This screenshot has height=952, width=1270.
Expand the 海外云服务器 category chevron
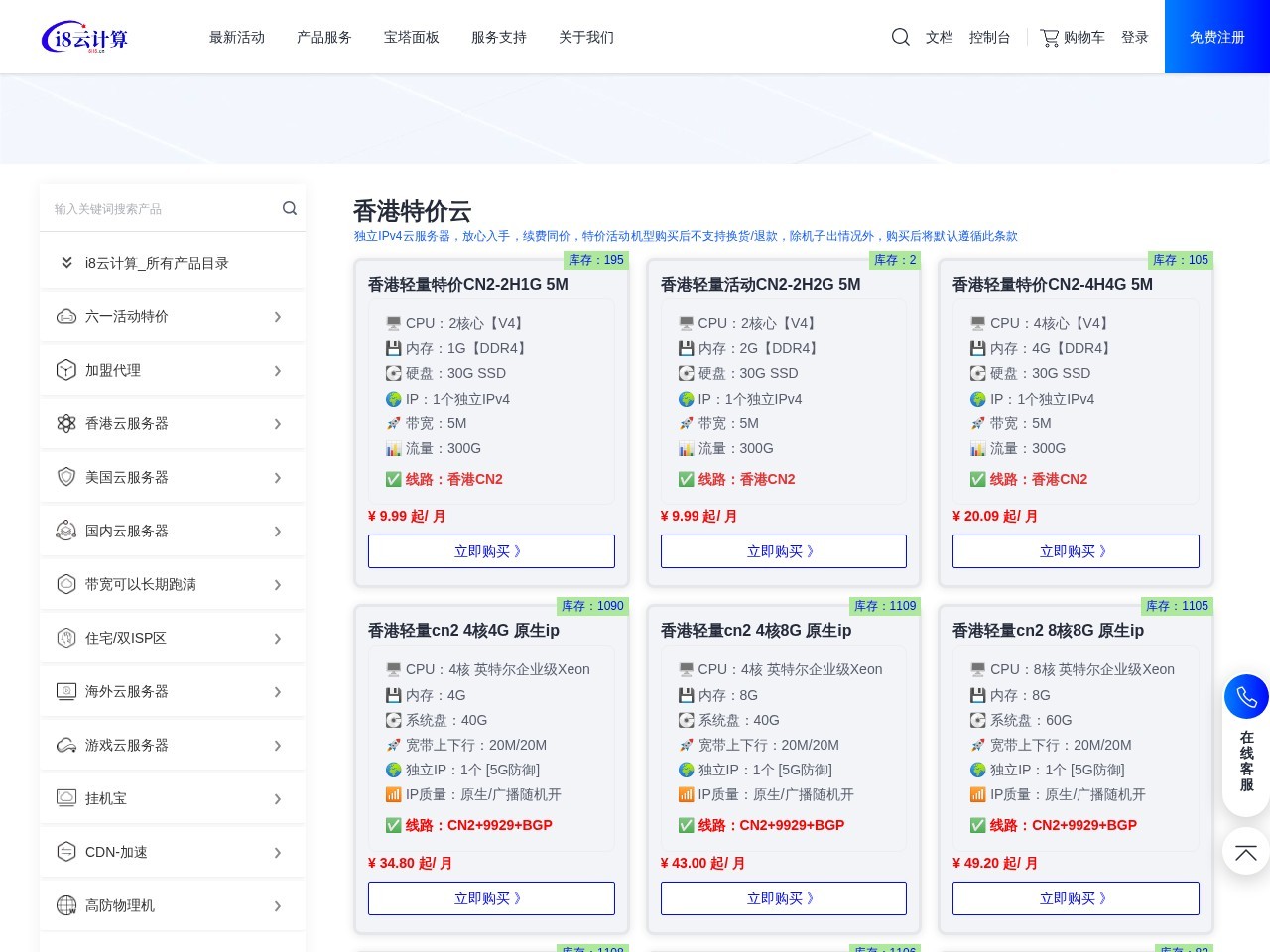tap(278, 692)
